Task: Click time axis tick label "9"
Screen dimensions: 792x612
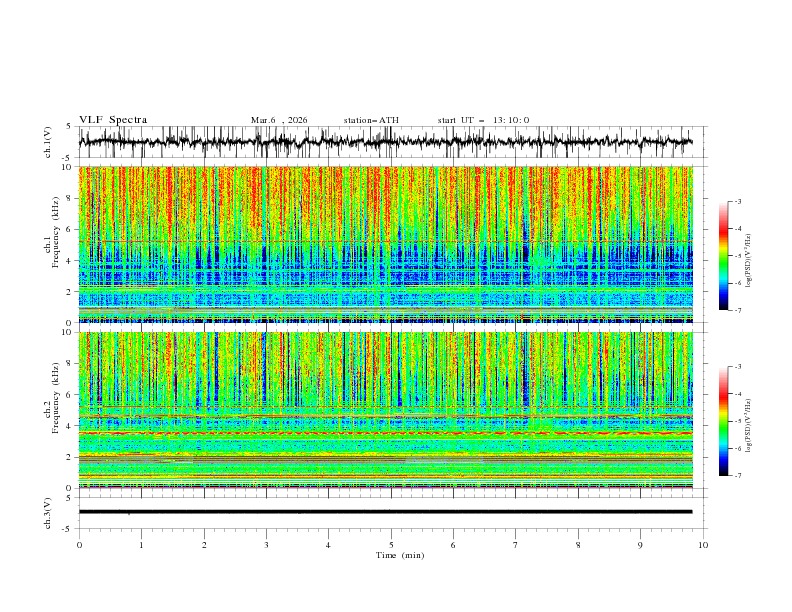Action: tap(640, 545)
